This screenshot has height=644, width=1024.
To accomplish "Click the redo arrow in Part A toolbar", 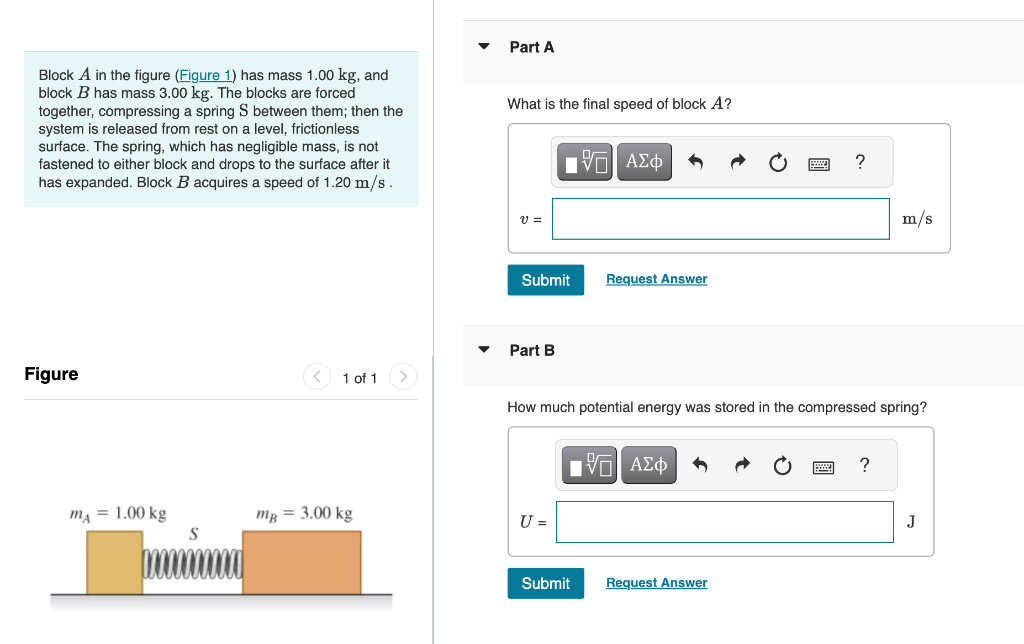I will coord(738,161).
